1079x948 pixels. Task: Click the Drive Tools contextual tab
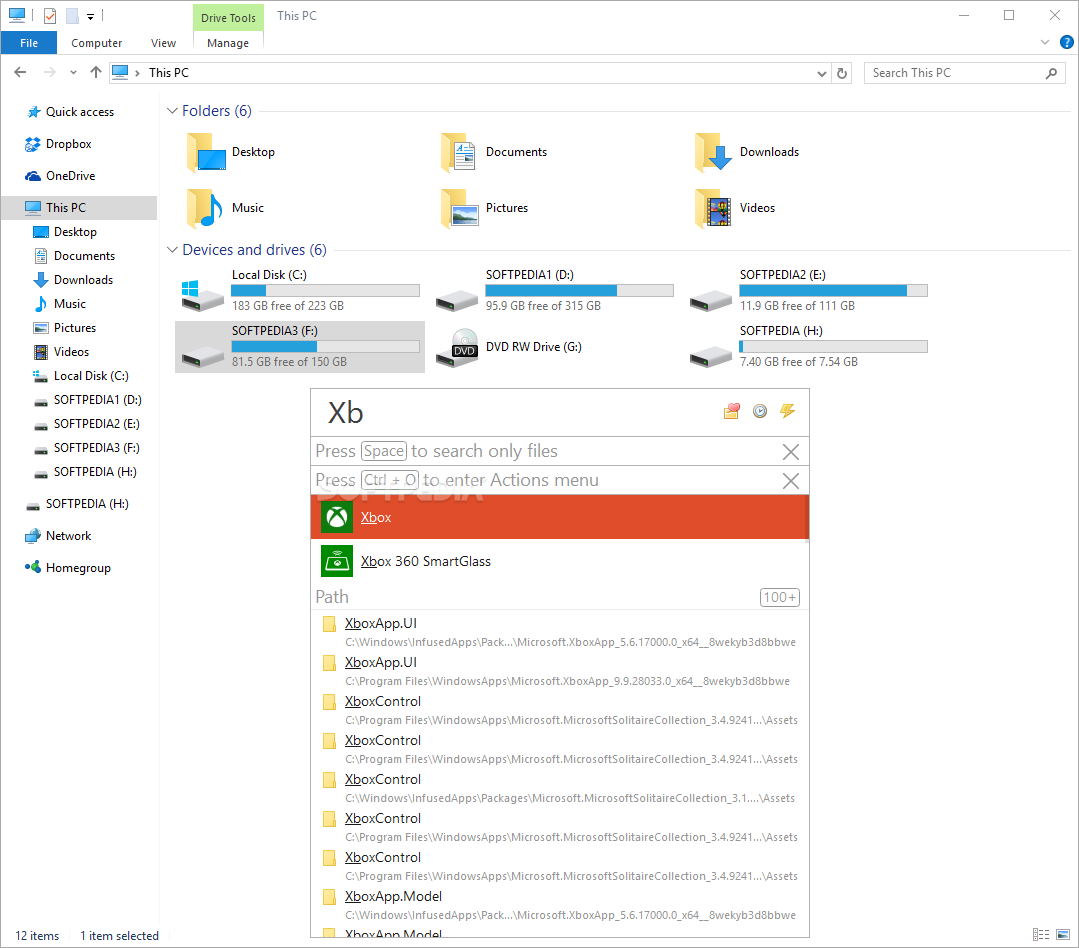pyautogui.click(x=228, y=18)
